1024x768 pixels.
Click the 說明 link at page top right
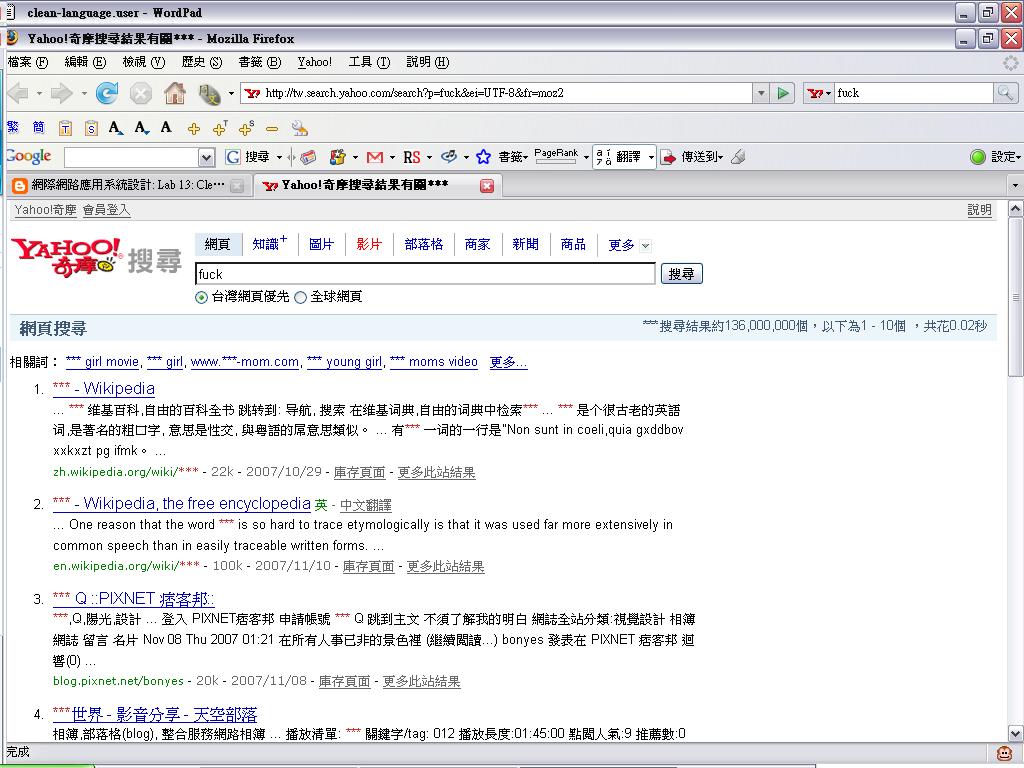click(979, 210)
